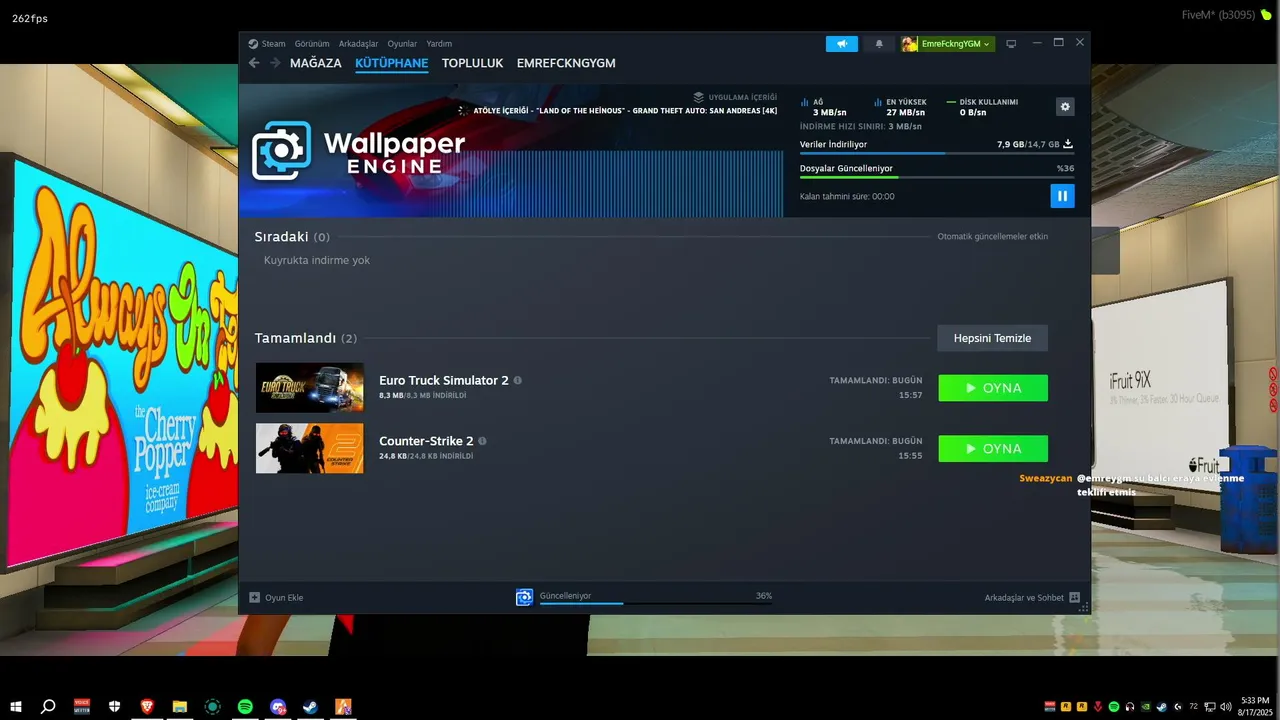Switch to the MAĞAZA tab
The height and width of the screenshot is (720, 1280).
click(316, 63)
